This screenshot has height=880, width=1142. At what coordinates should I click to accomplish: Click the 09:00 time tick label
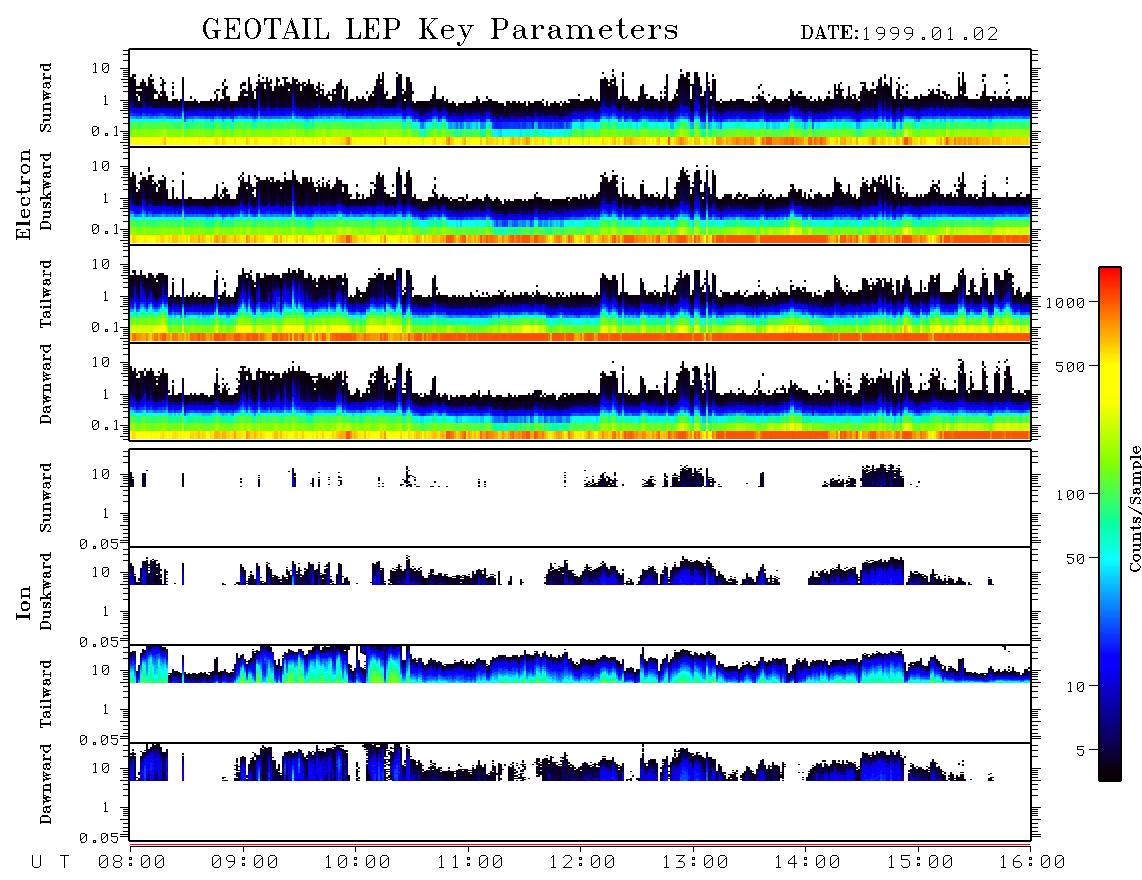coord(245,862)
